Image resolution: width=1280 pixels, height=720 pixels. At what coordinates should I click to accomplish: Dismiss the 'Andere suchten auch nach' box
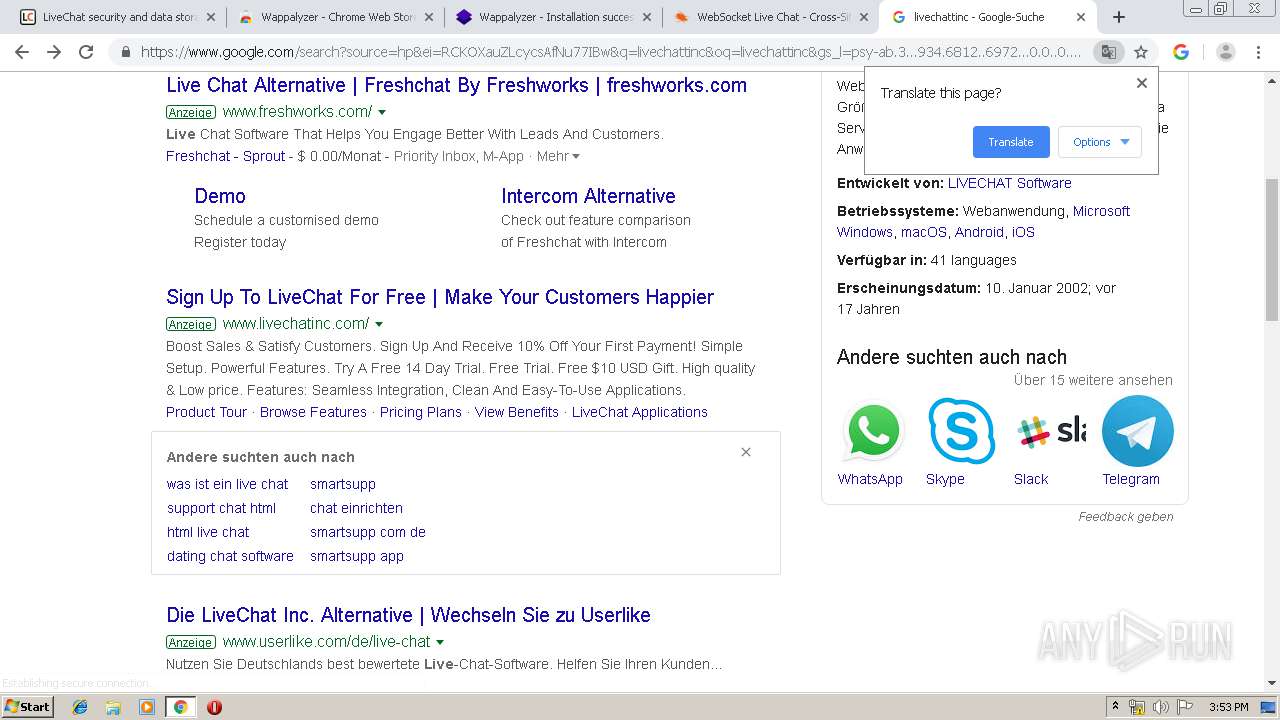(x=746, y=452)
